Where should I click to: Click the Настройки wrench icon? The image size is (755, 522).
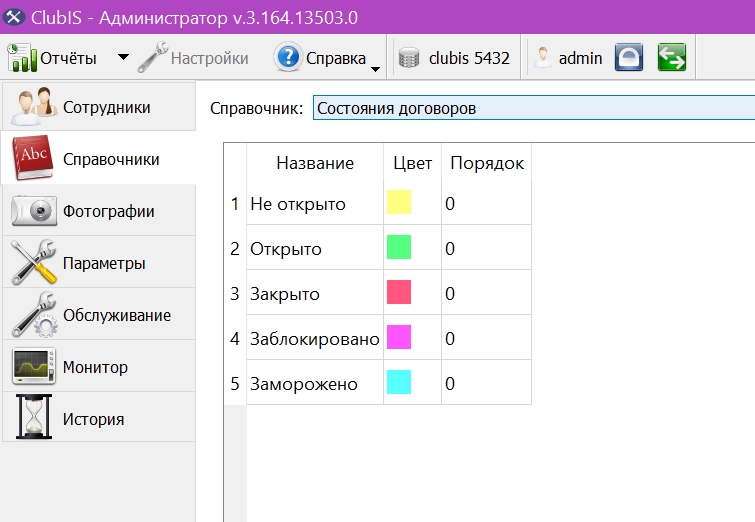[153, 57]
